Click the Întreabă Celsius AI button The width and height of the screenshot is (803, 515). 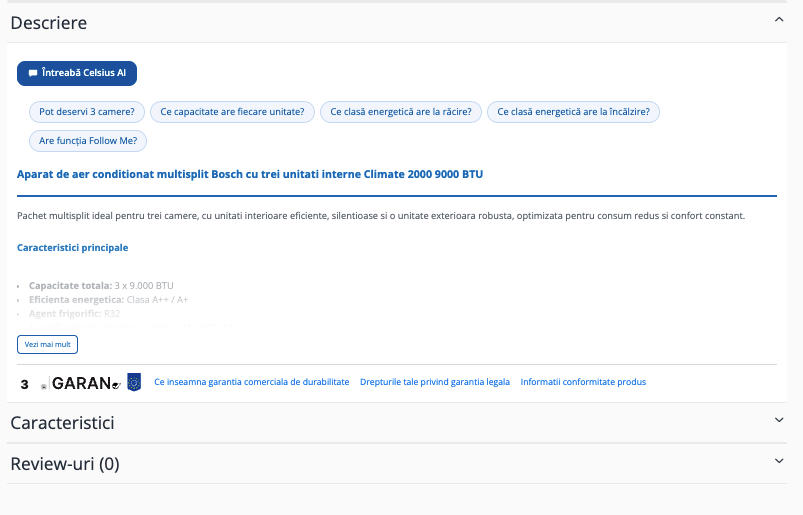click(x=77, y=73)
